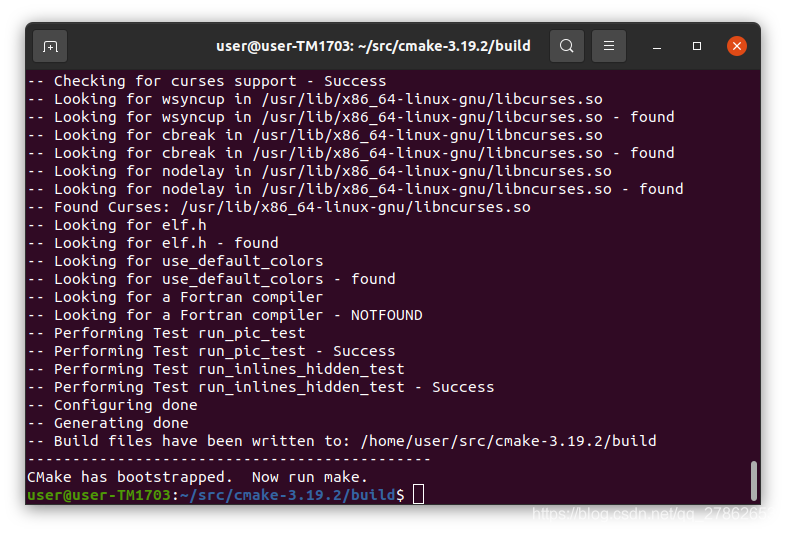Click 'Build files have been written to' line
This screenshot has width=786, height=533.
(342, 441)
